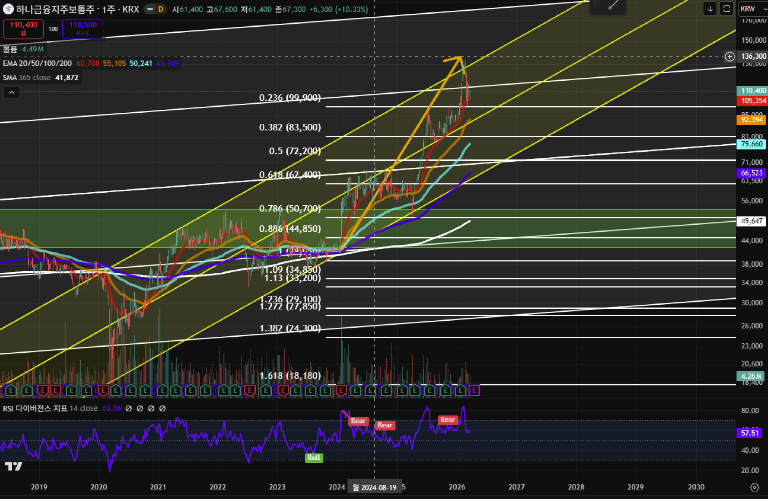Click 2021 on the time axis
This screenshot has height=499, width=768.
(158, 487)
